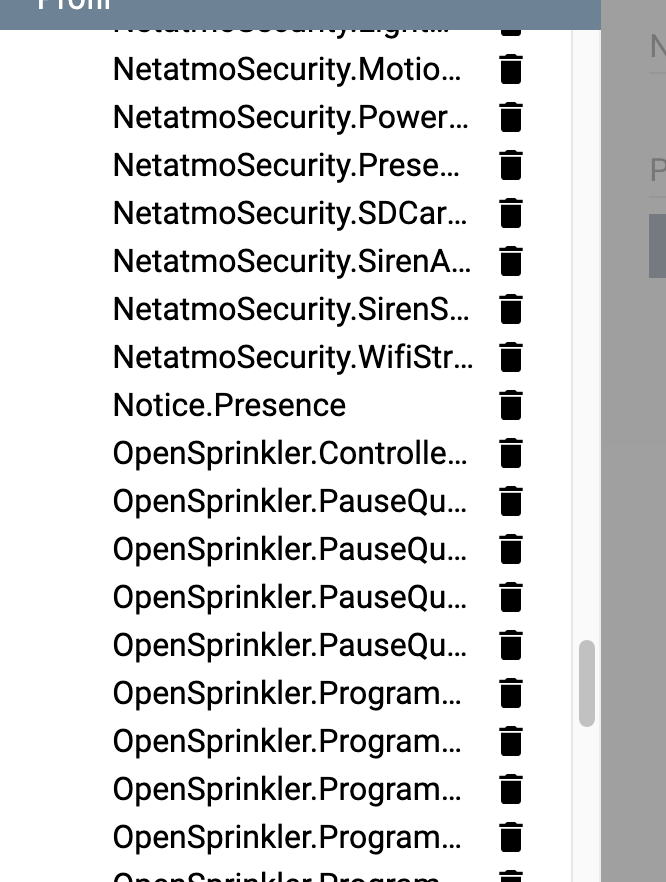Select NetatmoSecurity.SDCar… in the list
Screen dimensions: 666x882
pos(290,213)
